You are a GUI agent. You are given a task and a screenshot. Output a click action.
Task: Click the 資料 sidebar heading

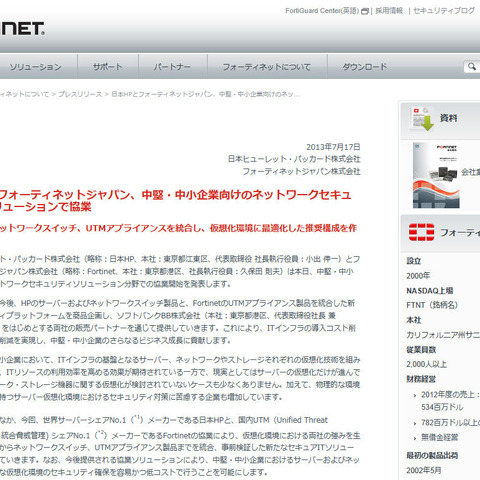coord(448,118)
